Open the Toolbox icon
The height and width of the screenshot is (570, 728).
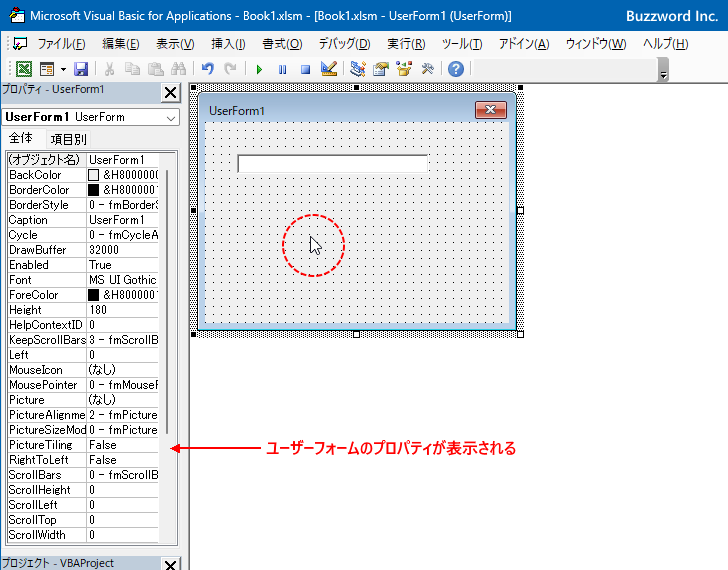coord(427,69)
